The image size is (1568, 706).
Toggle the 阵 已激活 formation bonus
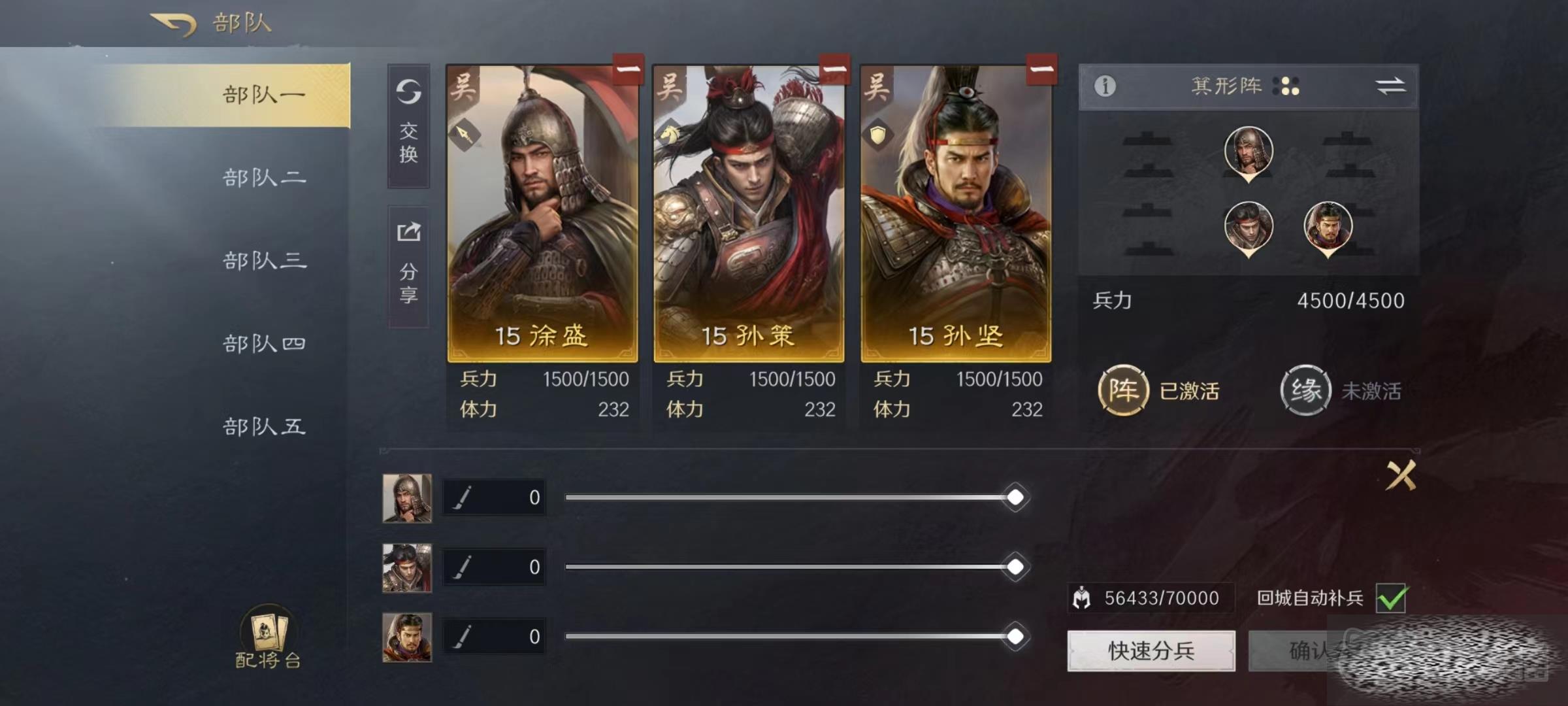pyautogui.click(x=1158, y=390)
